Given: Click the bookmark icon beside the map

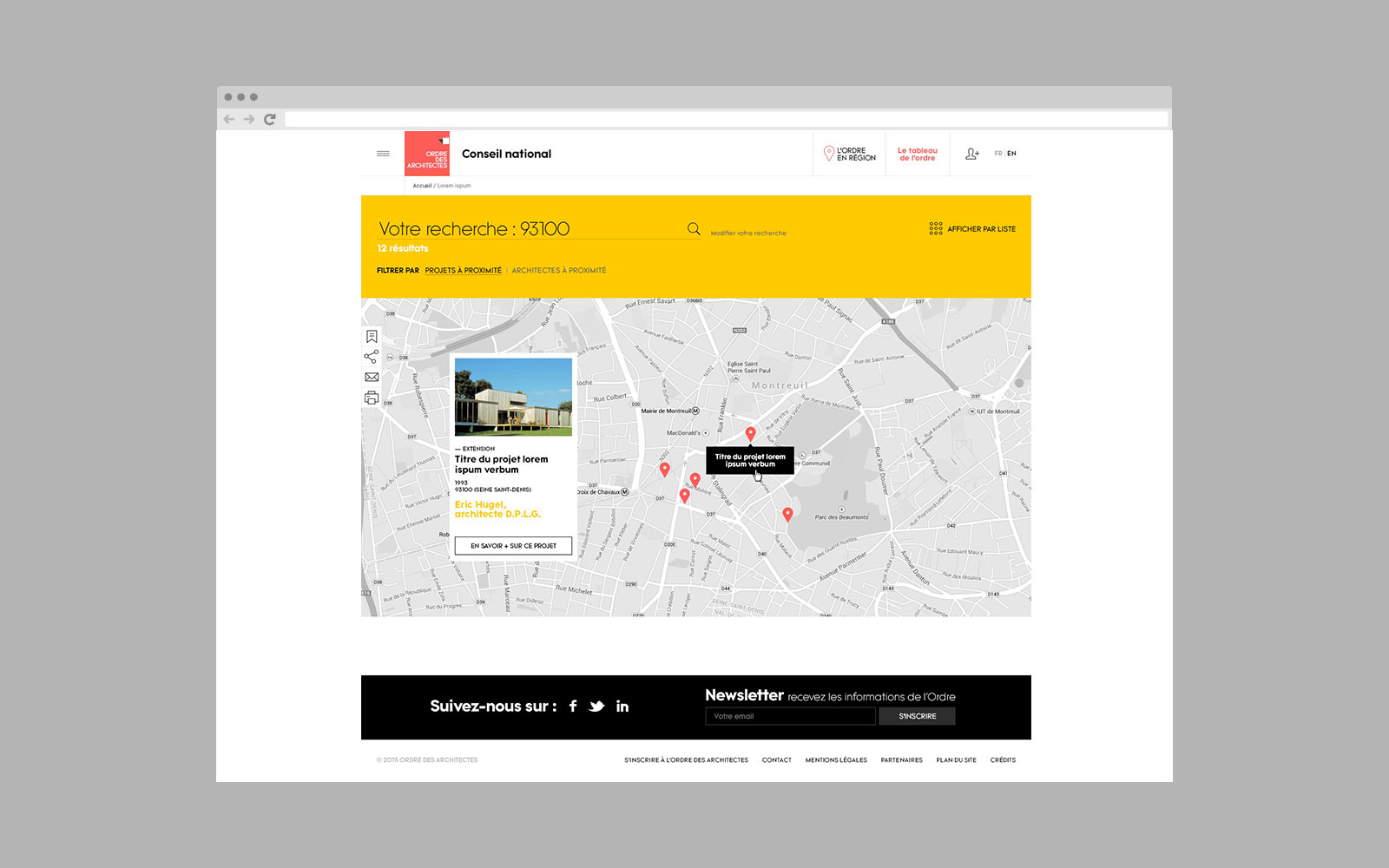Looking at the screenshot, I should (372, 337).
